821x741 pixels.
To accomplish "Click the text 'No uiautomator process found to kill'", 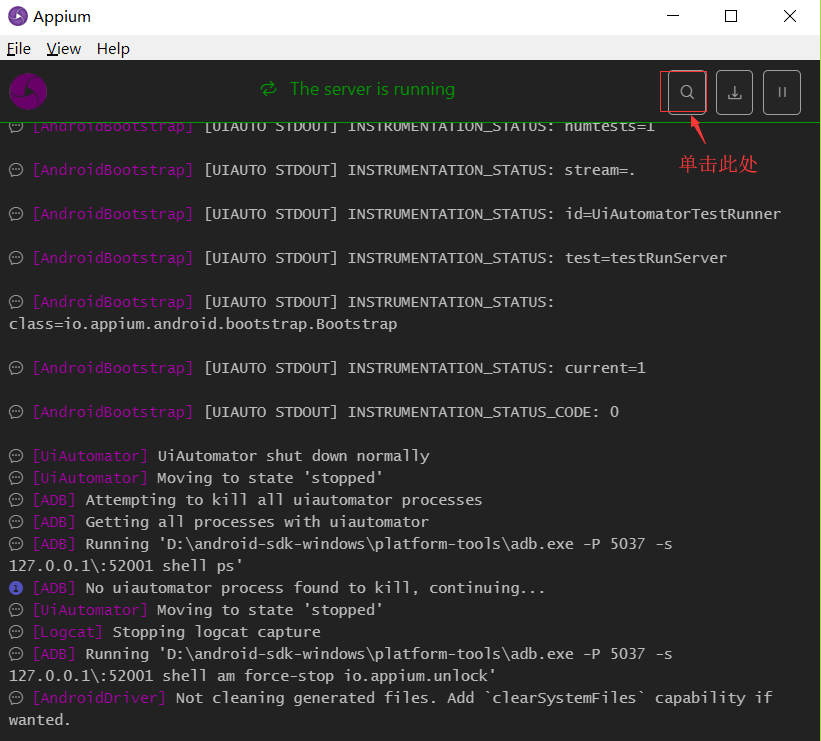I will (x=248, y=588).
